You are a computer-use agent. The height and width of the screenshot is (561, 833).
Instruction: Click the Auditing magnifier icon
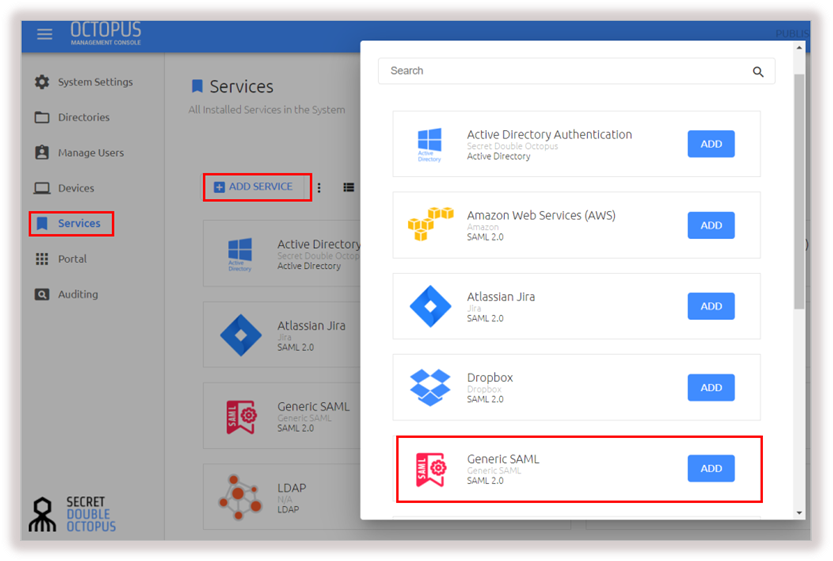point(42,294)
